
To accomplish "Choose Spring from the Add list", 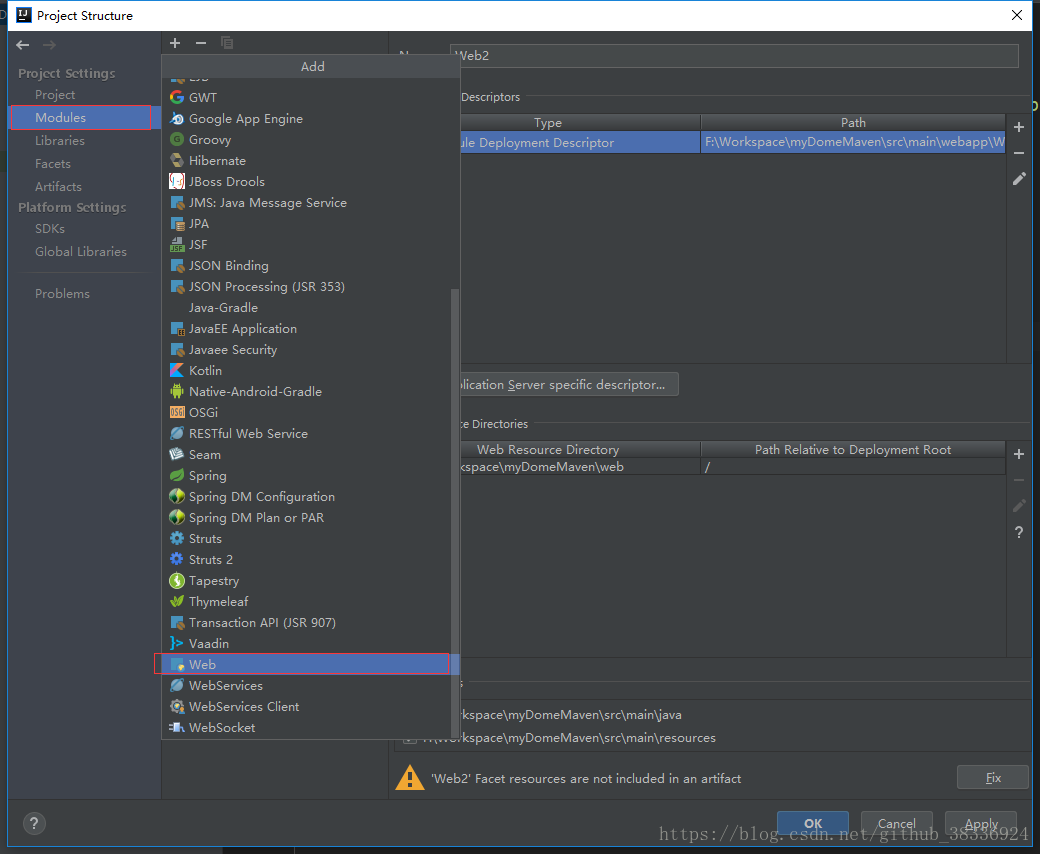I will pyautogui.click(x=305, y=475).
